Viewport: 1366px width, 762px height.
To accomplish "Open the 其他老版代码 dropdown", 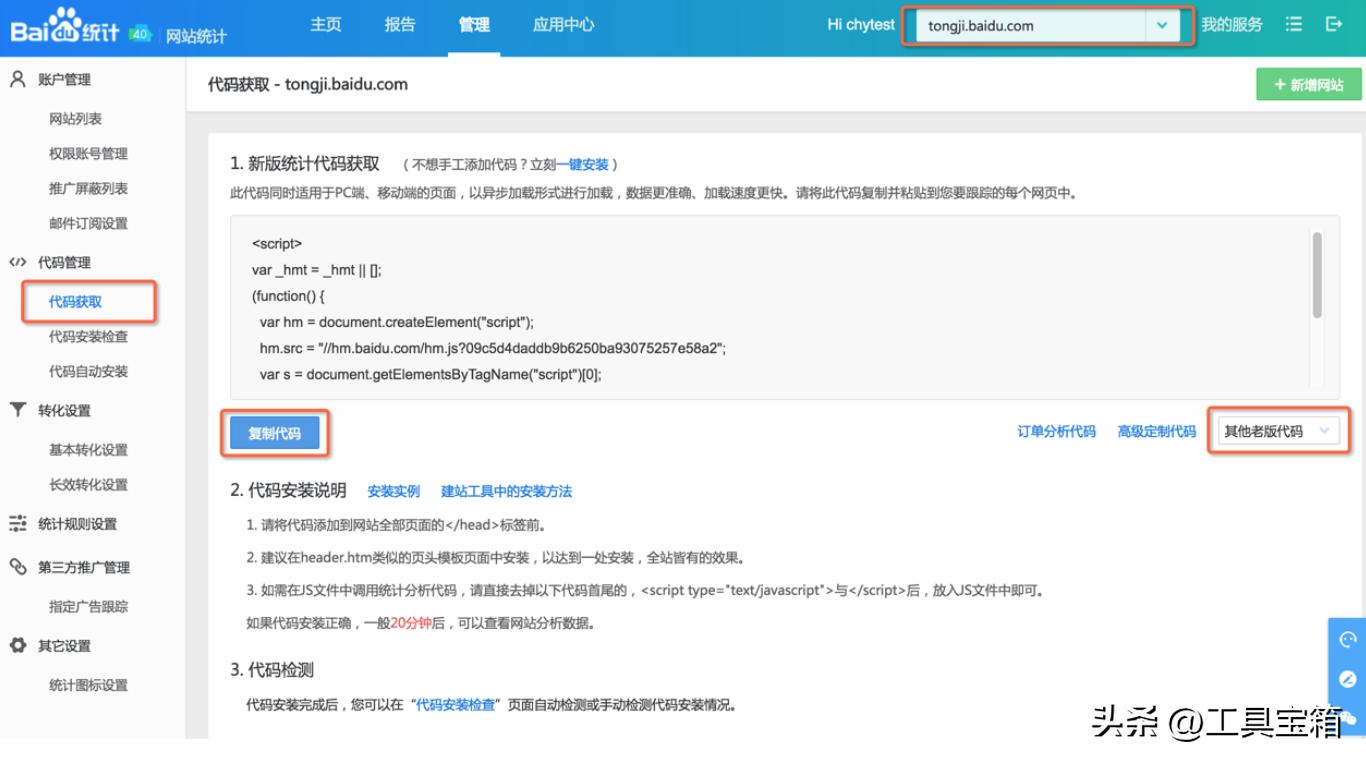I will click(x=1280, y=432).
